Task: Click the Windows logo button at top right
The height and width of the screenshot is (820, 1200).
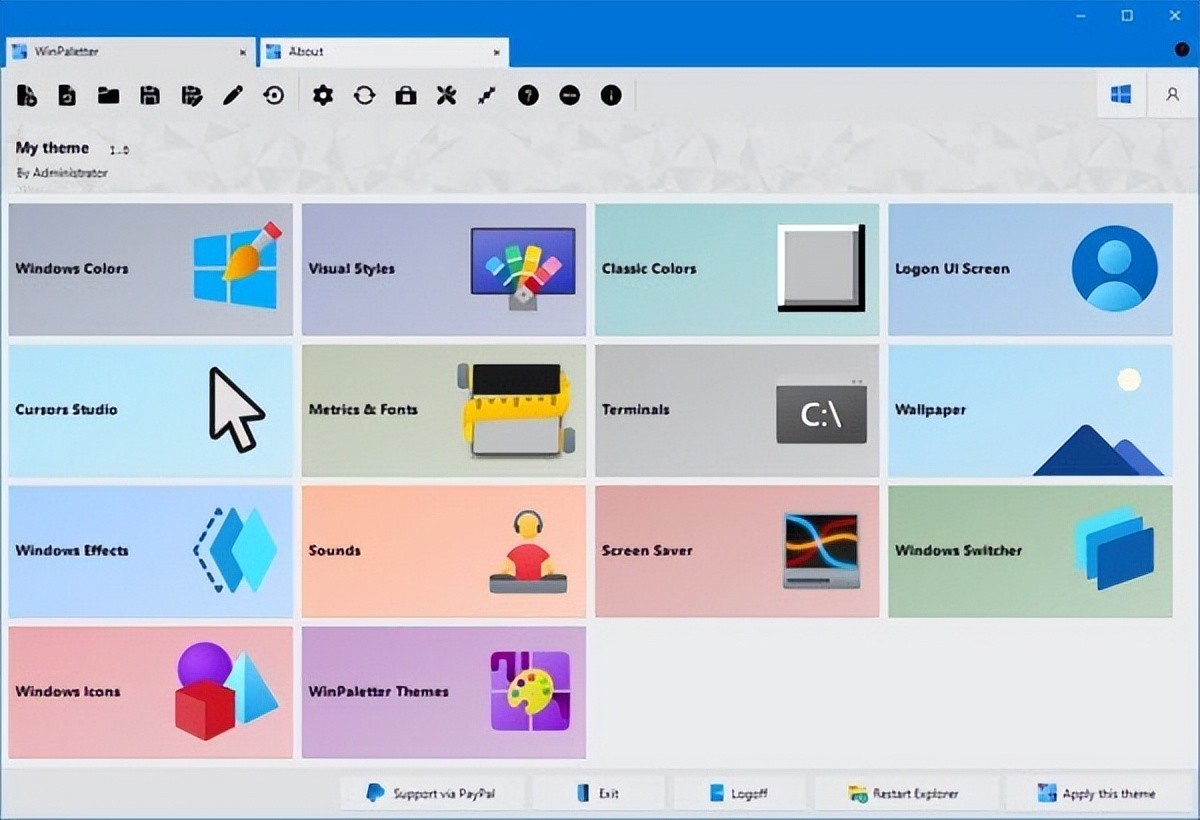Action: tap(1121, 95)
